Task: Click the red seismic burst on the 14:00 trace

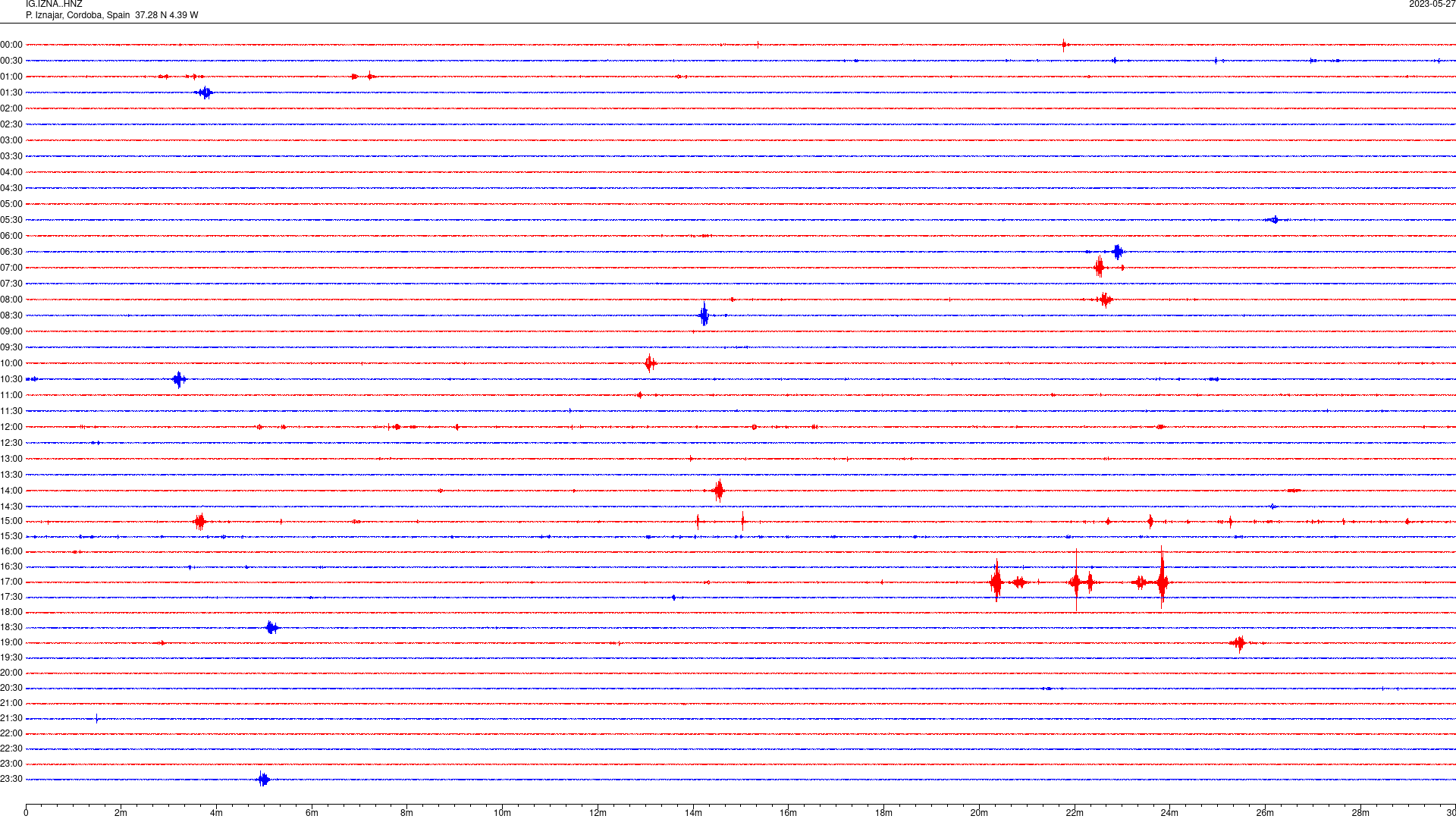Action: point(718,491)
